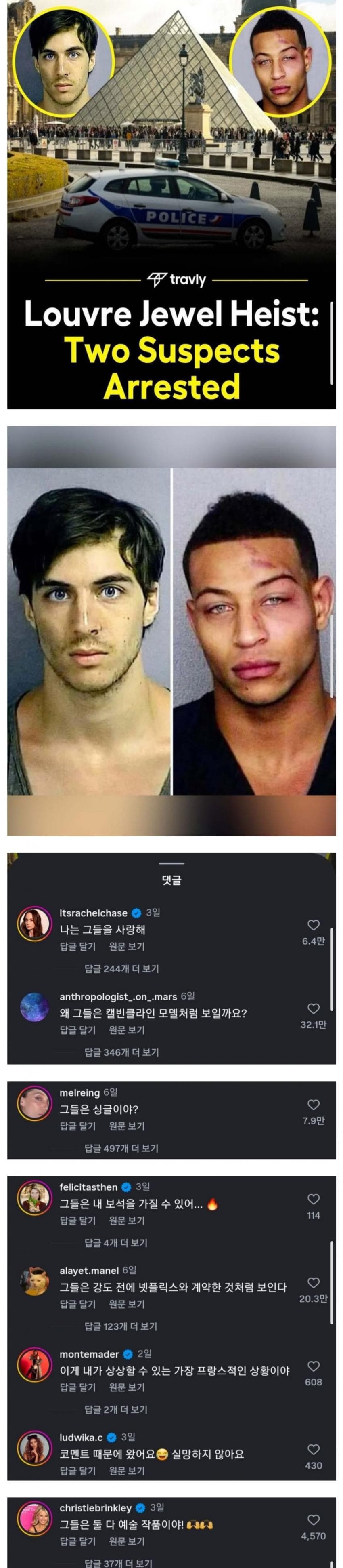Expand 123 more replies under alayet.manel
The height and width of the screenshot is (1568, 343).
pos(121,1326)
